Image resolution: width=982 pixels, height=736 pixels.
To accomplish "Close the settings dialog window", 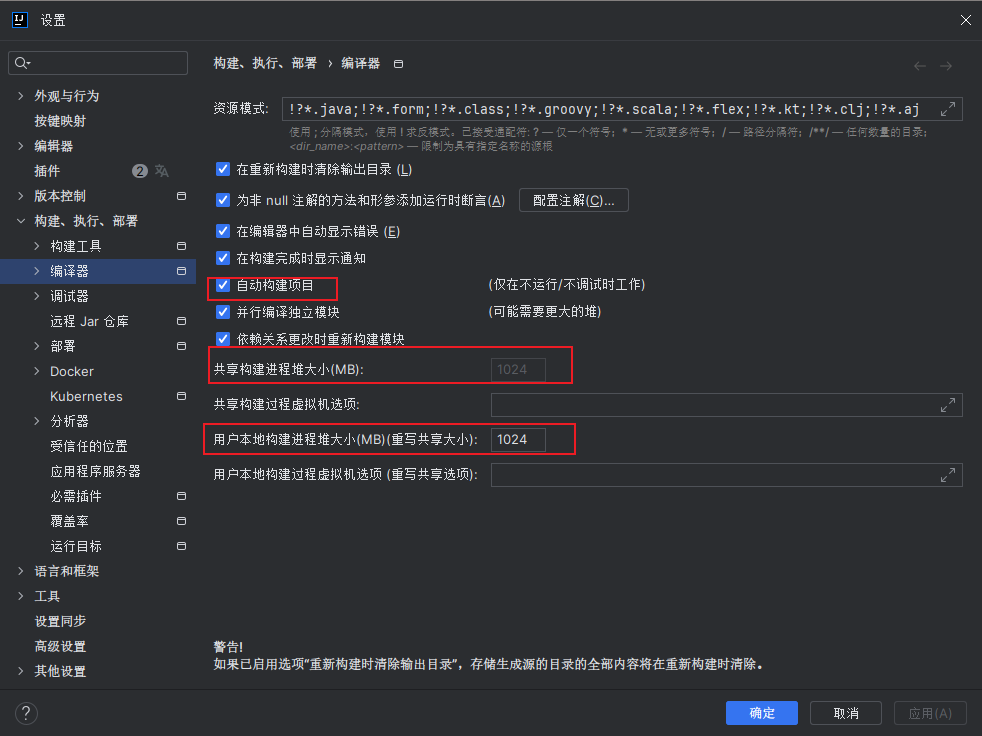I will pos(965,20).
